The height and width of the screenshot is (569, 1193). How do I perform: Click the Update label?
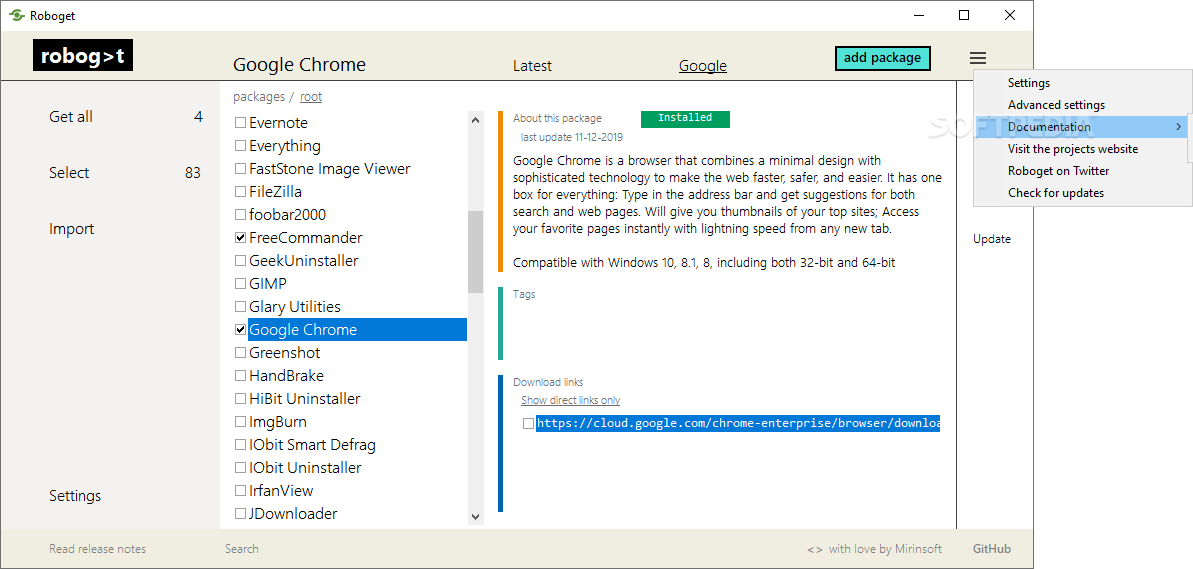tap(991, 239)
